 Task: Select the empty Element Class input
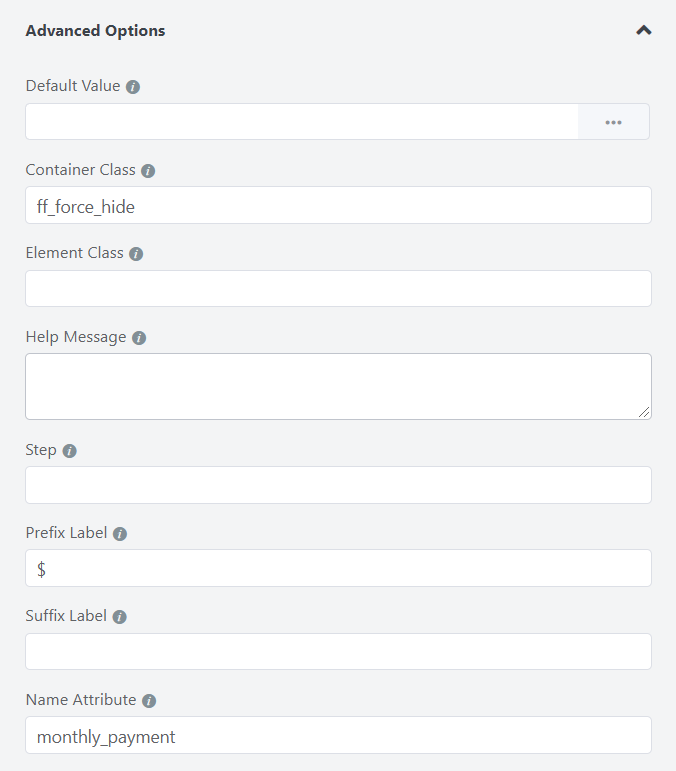[338, 289]
